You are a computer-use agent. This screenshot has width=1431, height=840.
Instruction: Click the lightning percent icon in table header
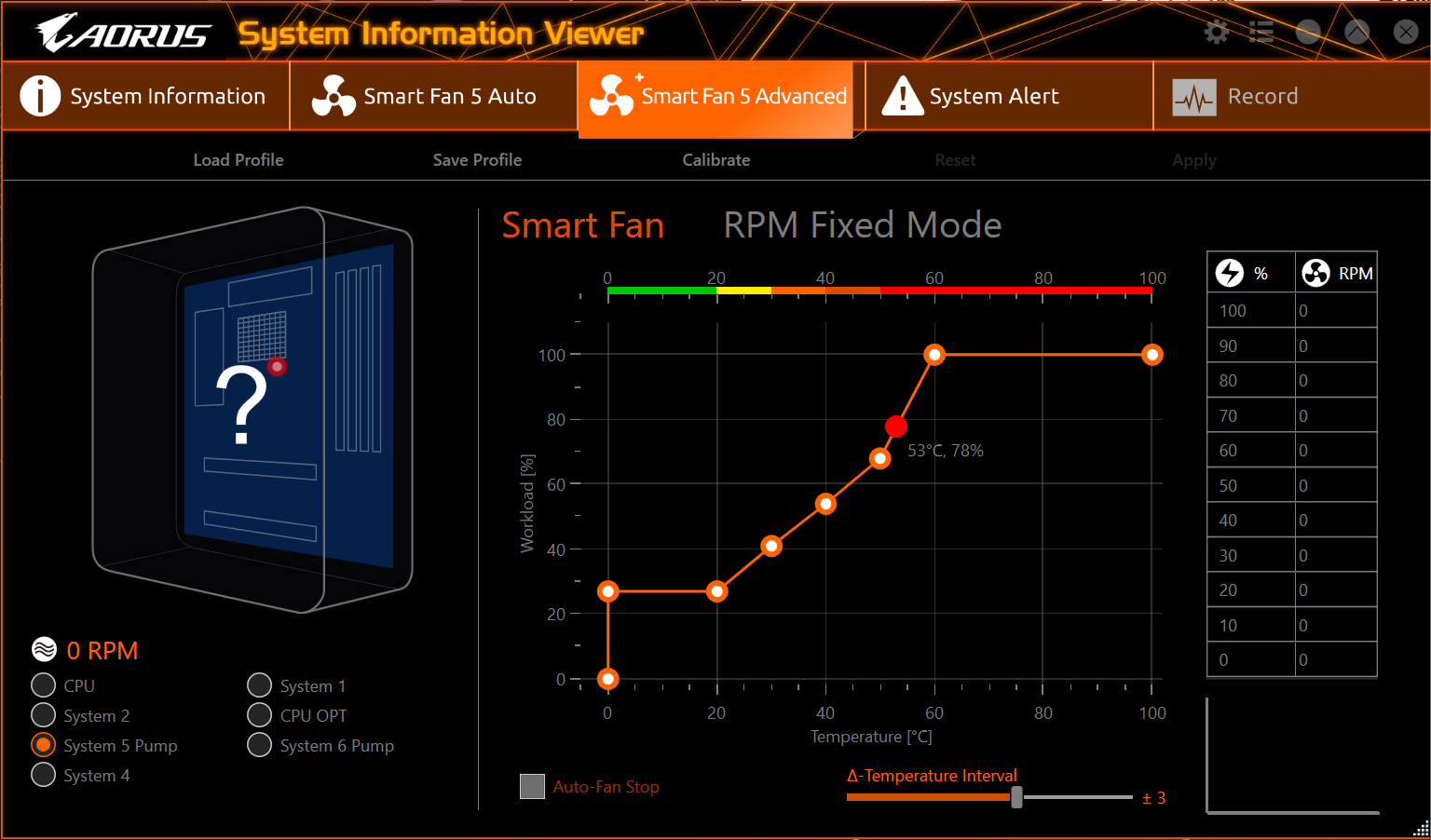1230,273
